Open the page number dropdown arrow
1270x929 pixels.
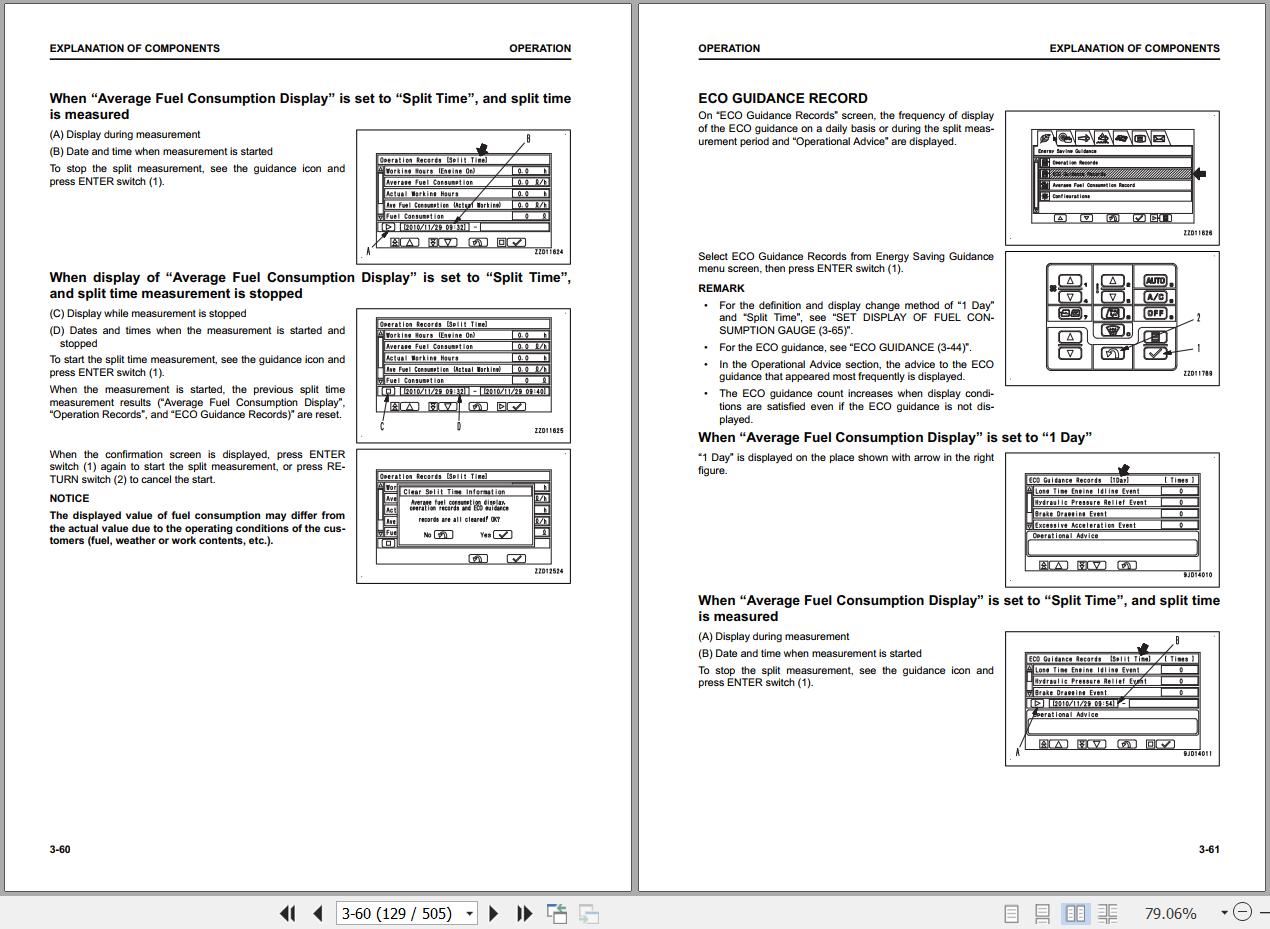[468, 913]
